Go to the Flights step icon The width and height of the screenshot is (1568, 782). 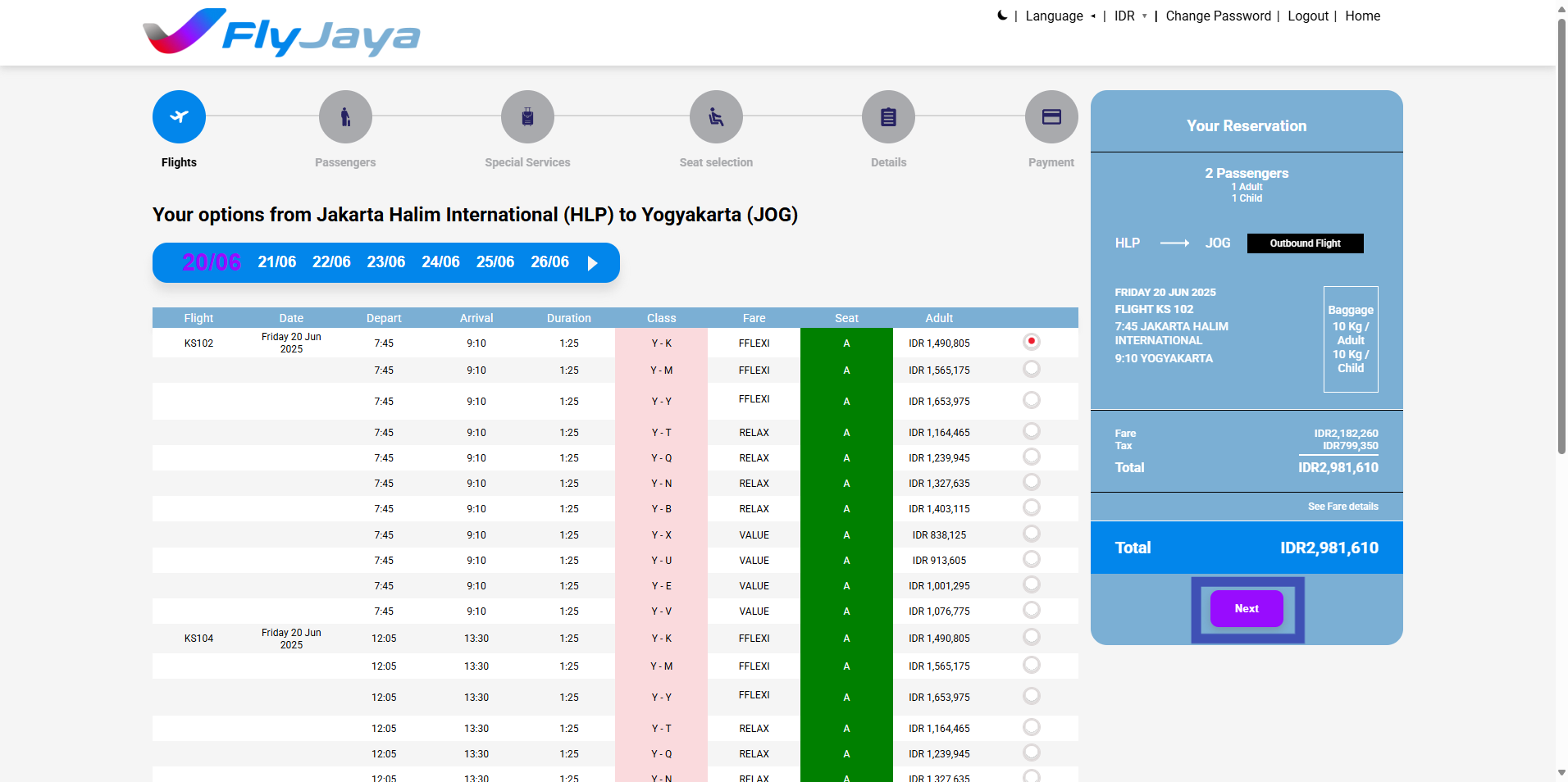179,116
